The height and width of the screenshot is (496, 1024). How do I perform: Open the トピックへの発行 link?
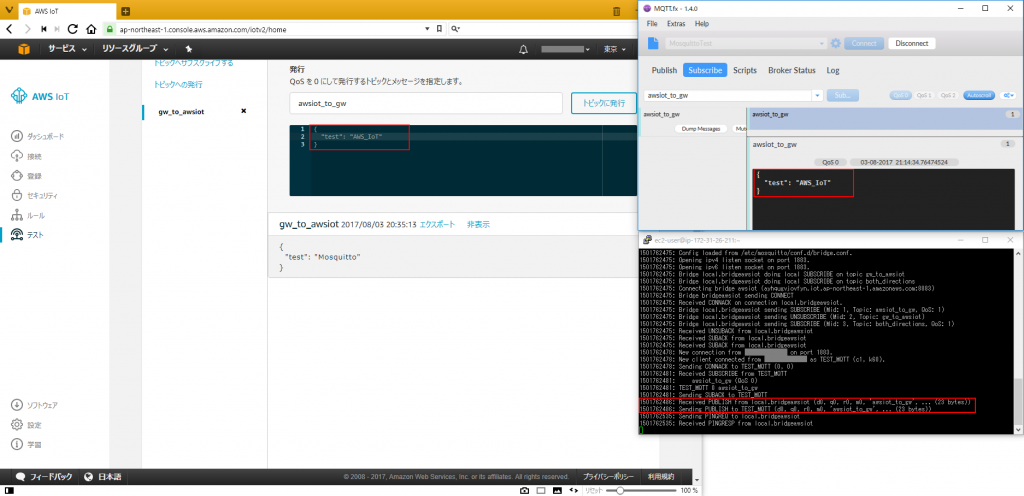[x=178, y=85]
